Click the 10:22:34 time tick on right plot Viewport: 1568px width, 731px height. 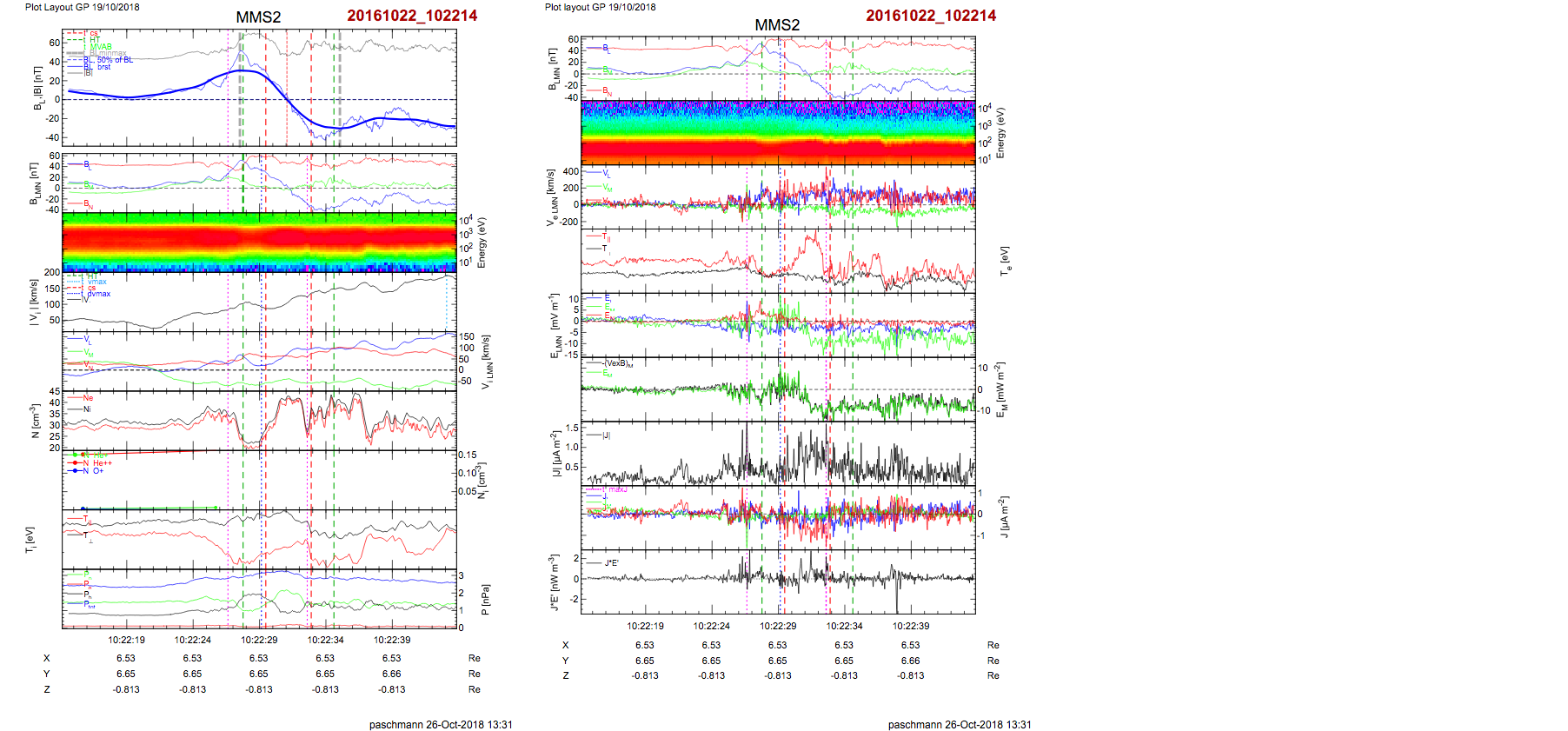point(844,626)
